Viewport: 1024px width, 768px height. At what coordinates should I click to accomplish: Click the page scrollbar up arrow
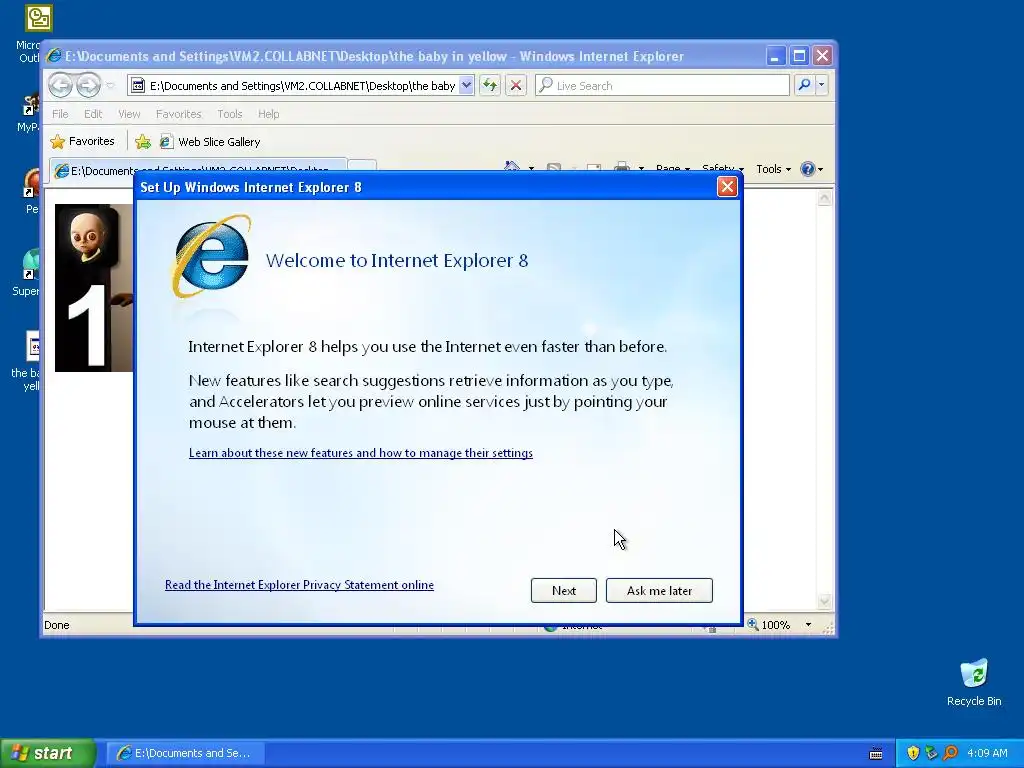(x=824, y=198)
